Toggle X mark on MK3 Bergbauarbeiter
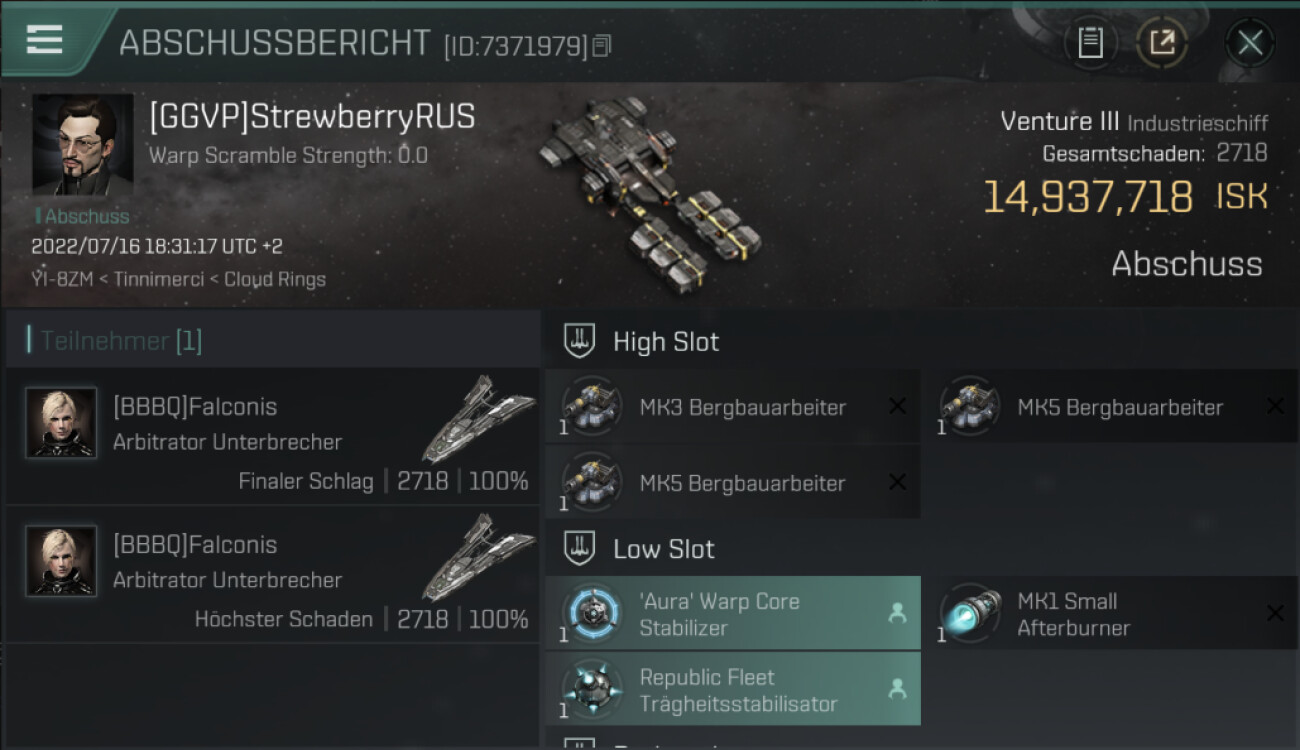The height and width of the screenshot is (750, 1300). point(898,406)
